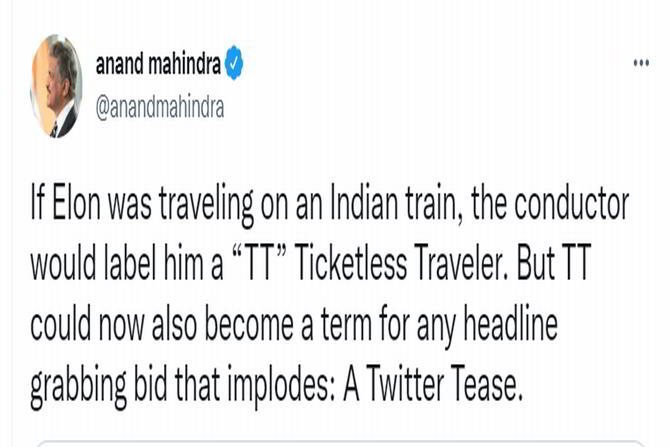
Task: Click the words "term for any"
Action: (388, 325)
